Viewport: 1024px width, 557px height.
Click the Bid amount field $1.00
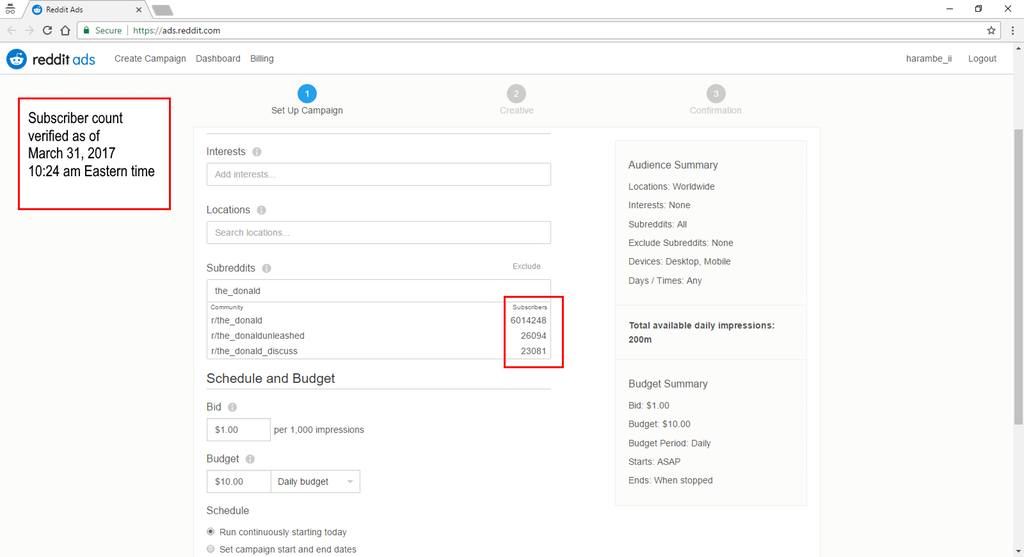238,430
